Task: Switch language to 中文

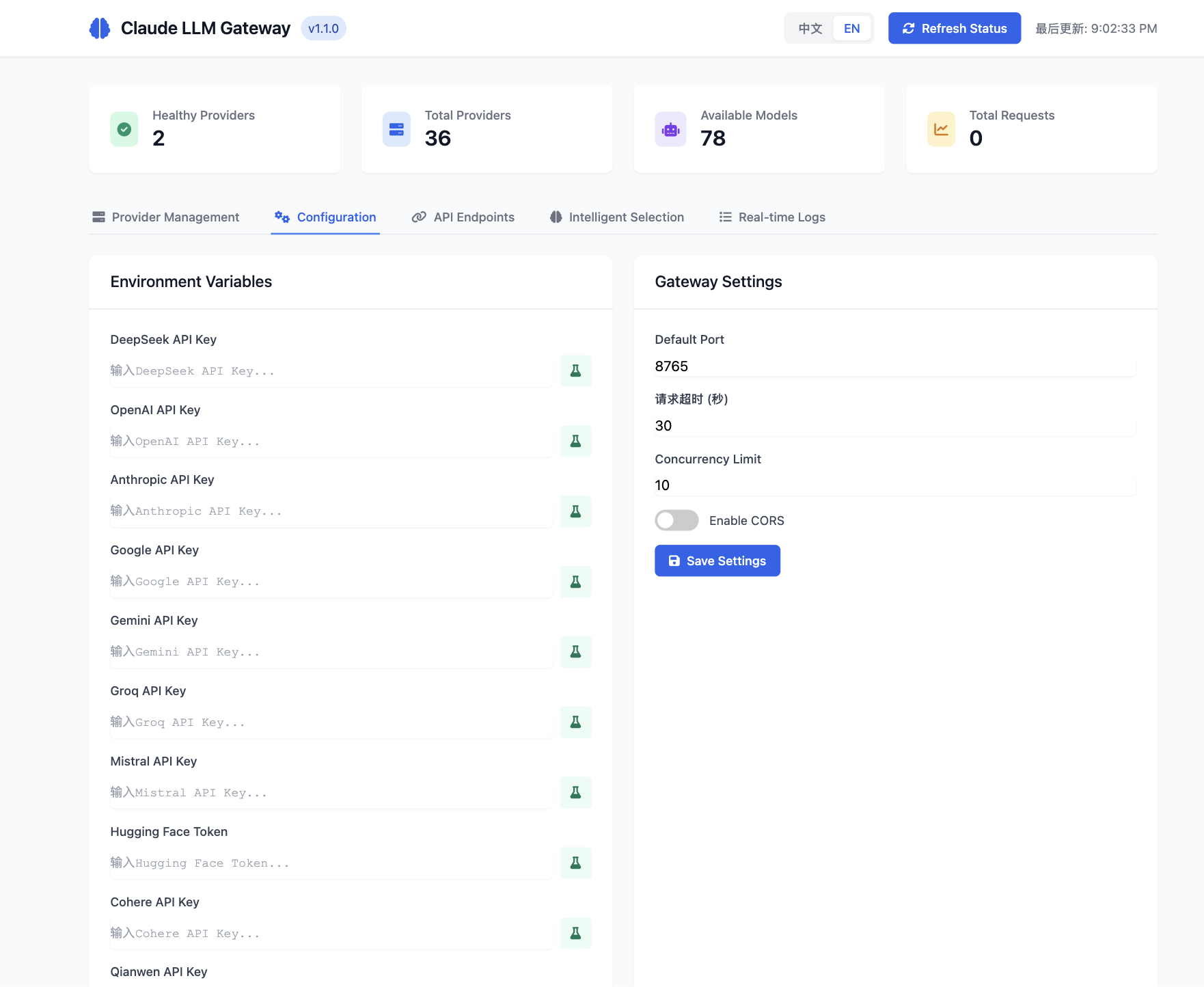Action: [x=810, y=29]
